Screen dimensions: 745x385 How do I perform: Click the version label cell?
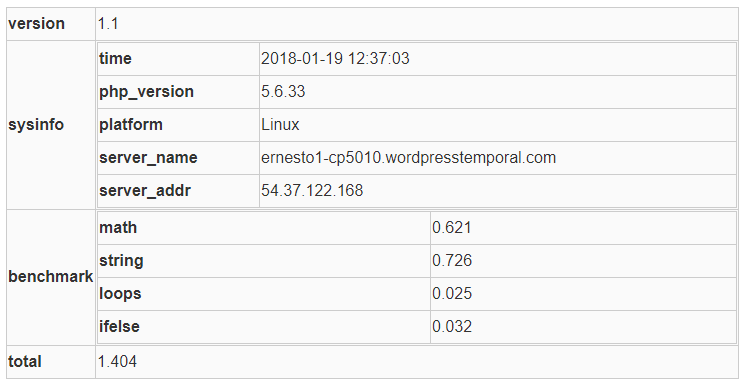51,24
